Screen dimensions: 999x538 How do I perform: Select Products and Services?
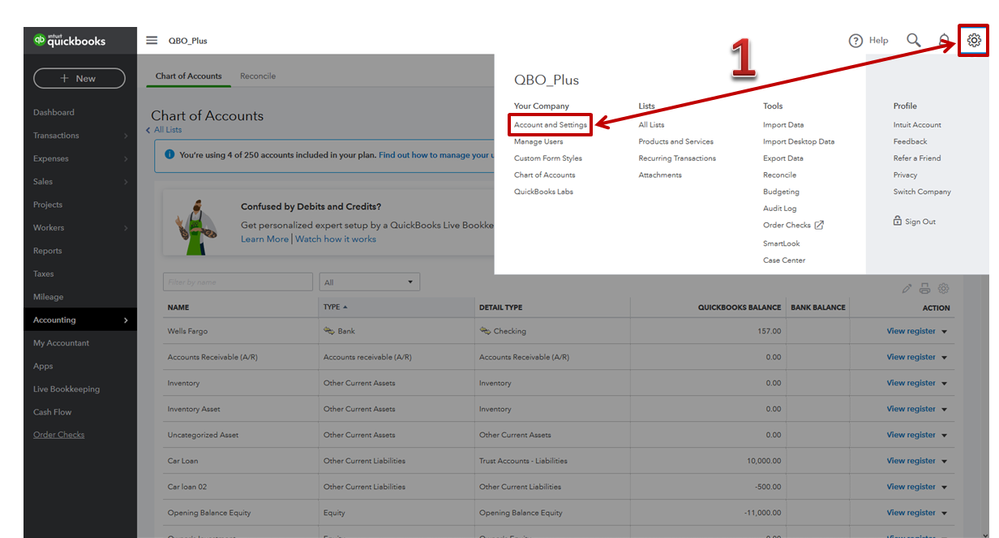676,142
